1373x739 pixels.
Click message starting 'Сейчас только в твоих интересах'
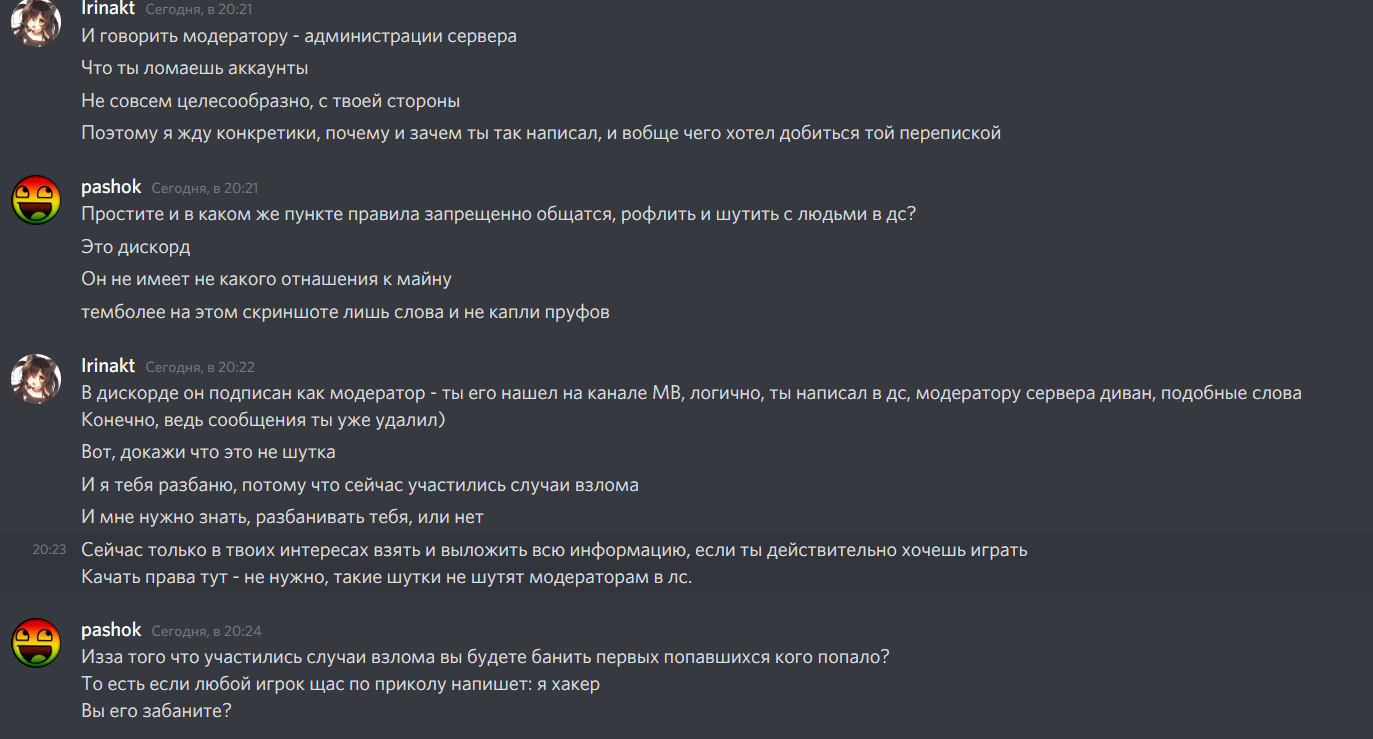[554, 550]
